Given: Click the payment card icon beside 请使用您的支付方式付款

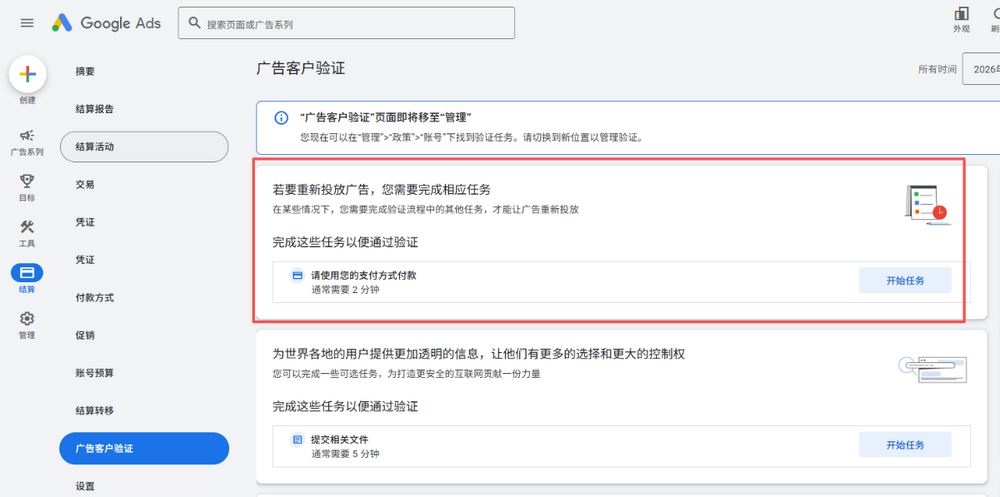Looking at the screenshot, I should click(x=297, y=276).
